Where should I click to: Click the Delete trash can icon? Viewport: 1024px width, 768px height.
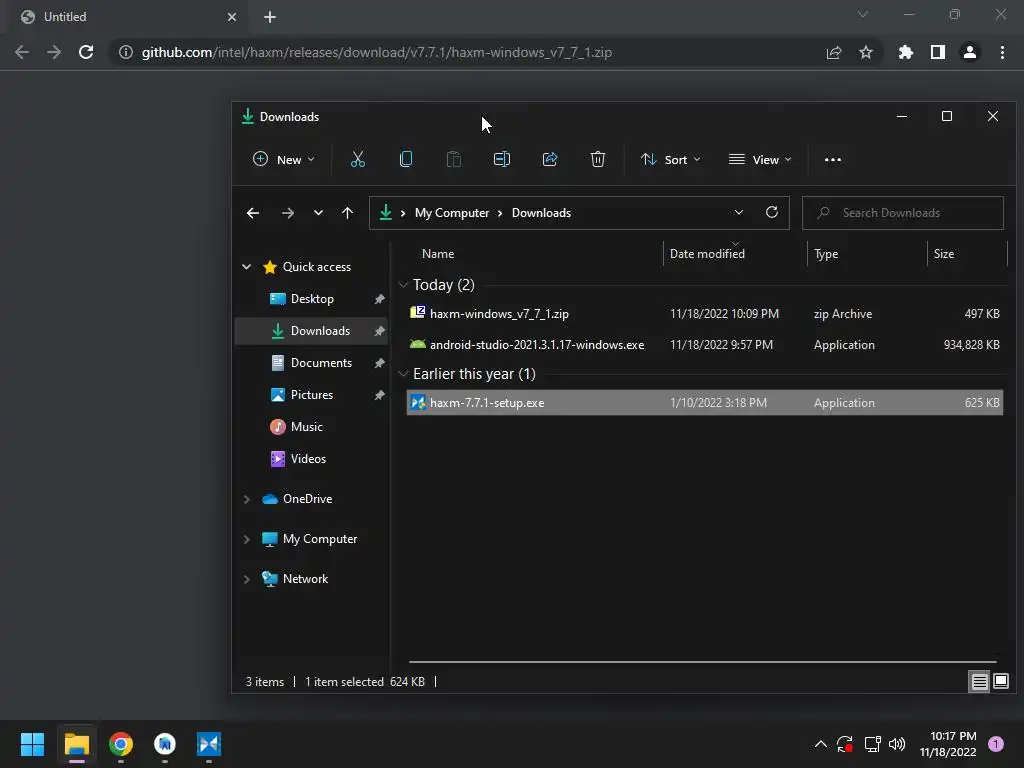click(598, 159)
